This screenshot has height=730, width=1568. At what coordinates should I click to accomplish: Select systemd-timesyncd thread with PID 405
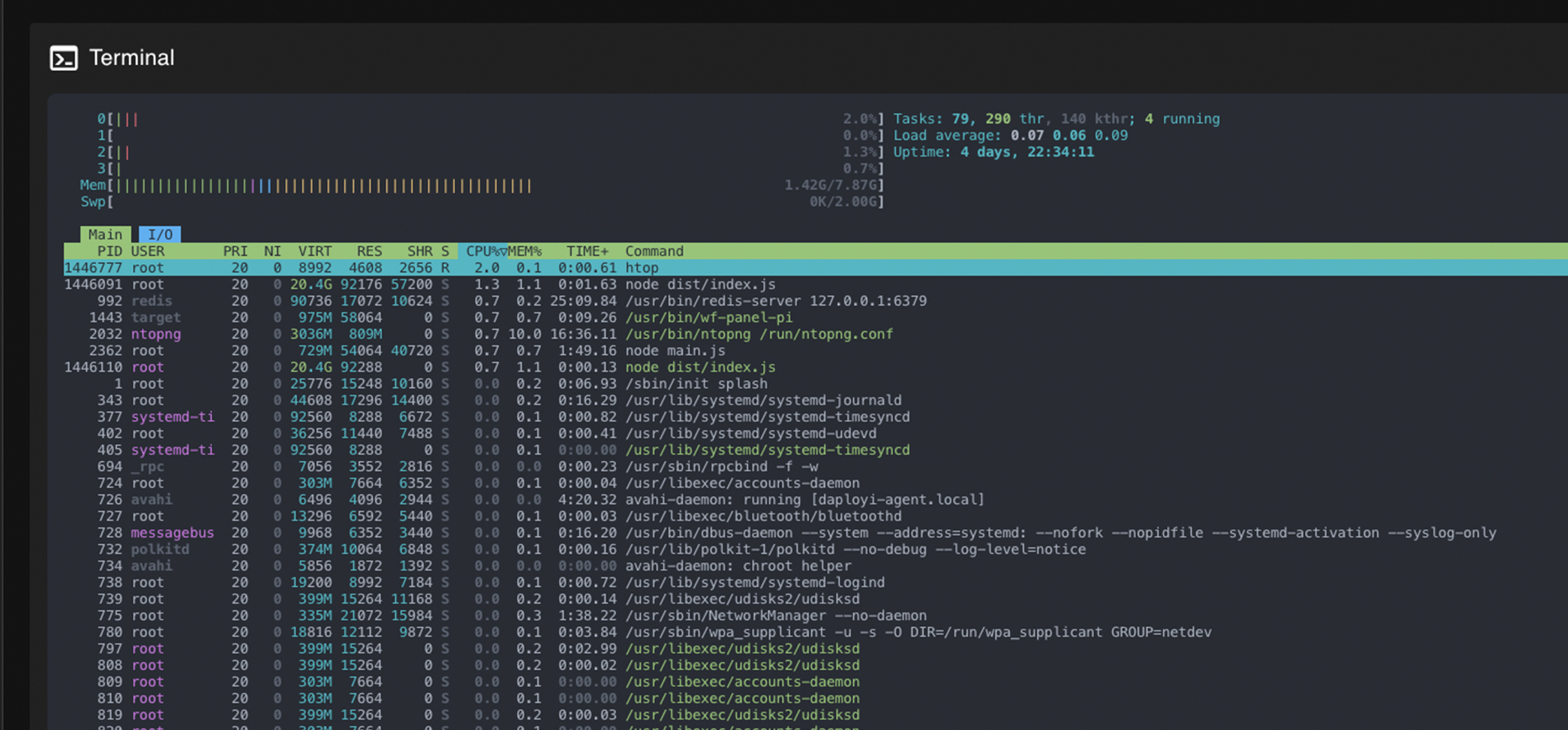[815, 450]
